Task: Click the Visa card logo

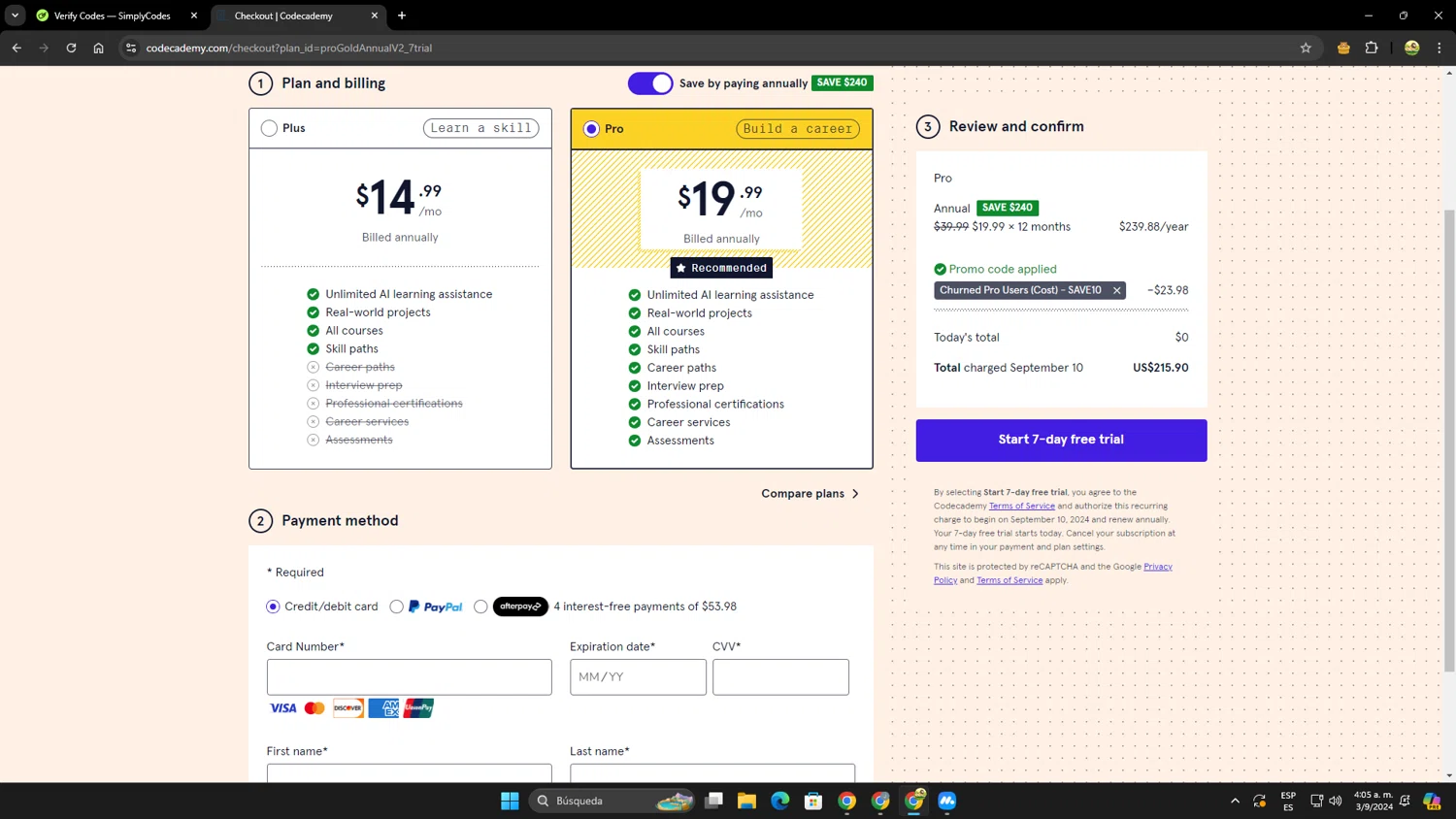Action: point(282,708)
